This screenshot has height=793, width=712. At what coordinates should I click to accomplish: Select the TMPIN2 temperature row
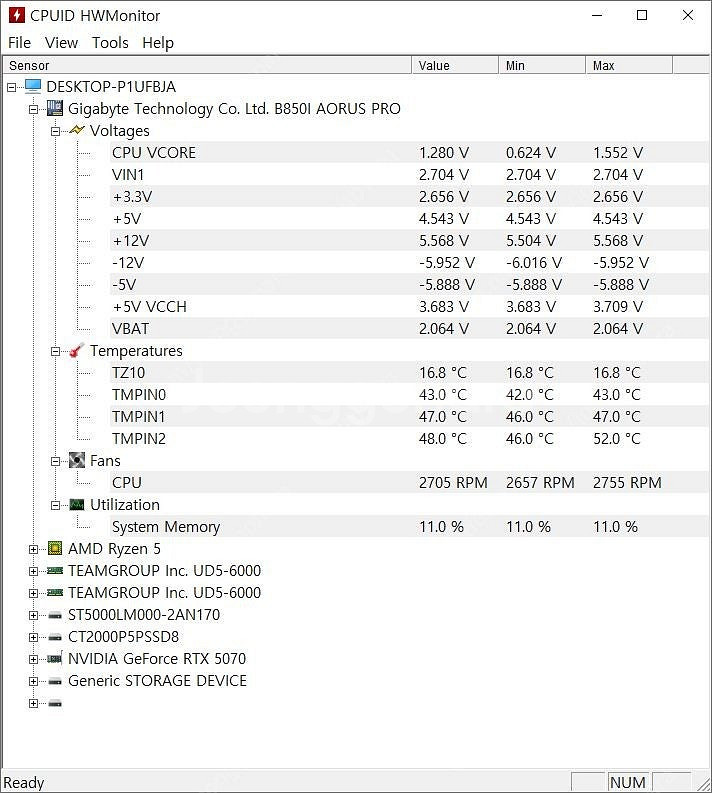[x=409, y=438]
